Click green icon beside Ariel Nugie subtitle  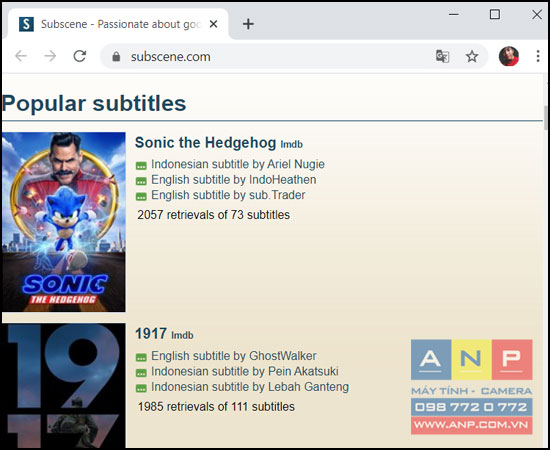141,166
